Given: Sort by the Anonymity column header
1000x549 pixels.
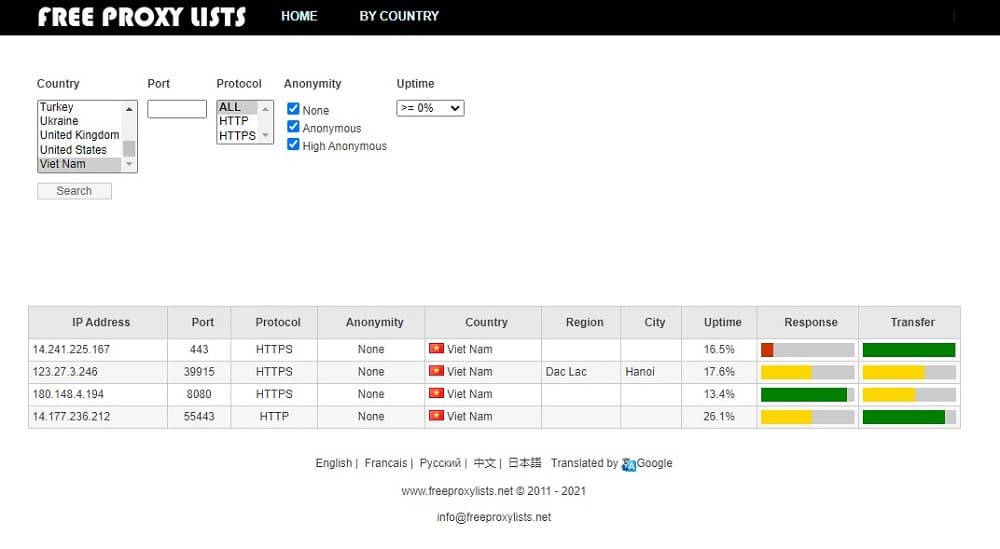Looking at the screenshot, I should click(375, 323).
